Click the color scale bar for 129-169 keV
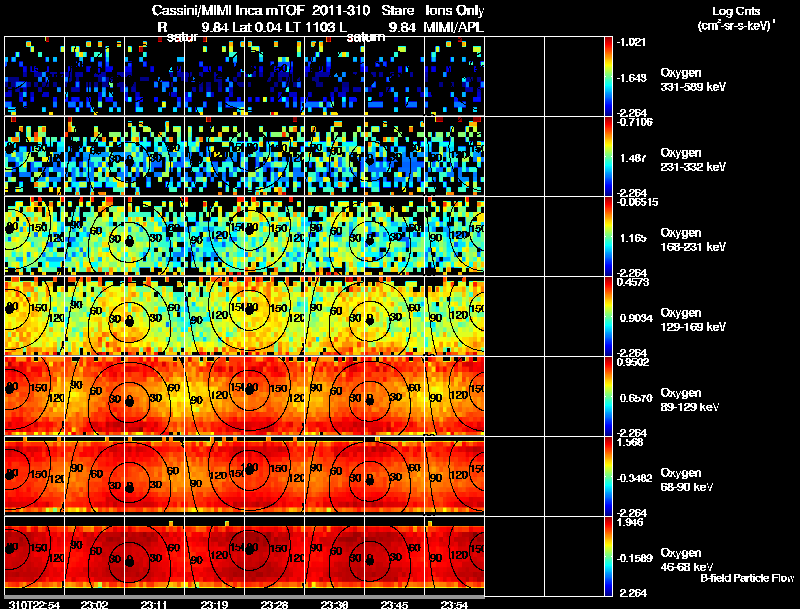 [x=608, y=316]
